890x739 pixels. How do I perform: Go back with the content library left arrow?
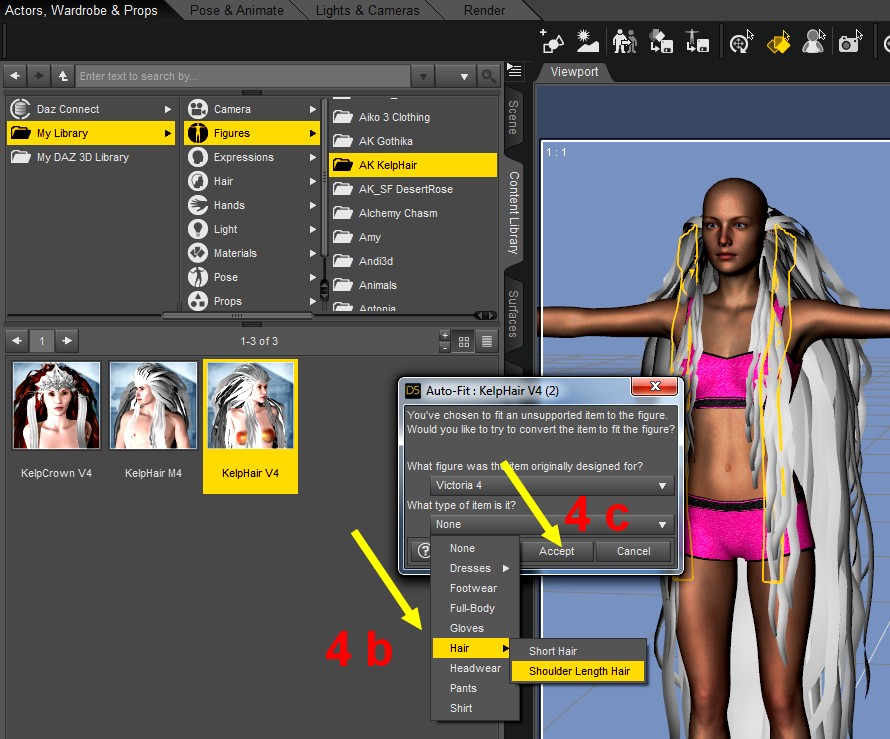(15, 75)
